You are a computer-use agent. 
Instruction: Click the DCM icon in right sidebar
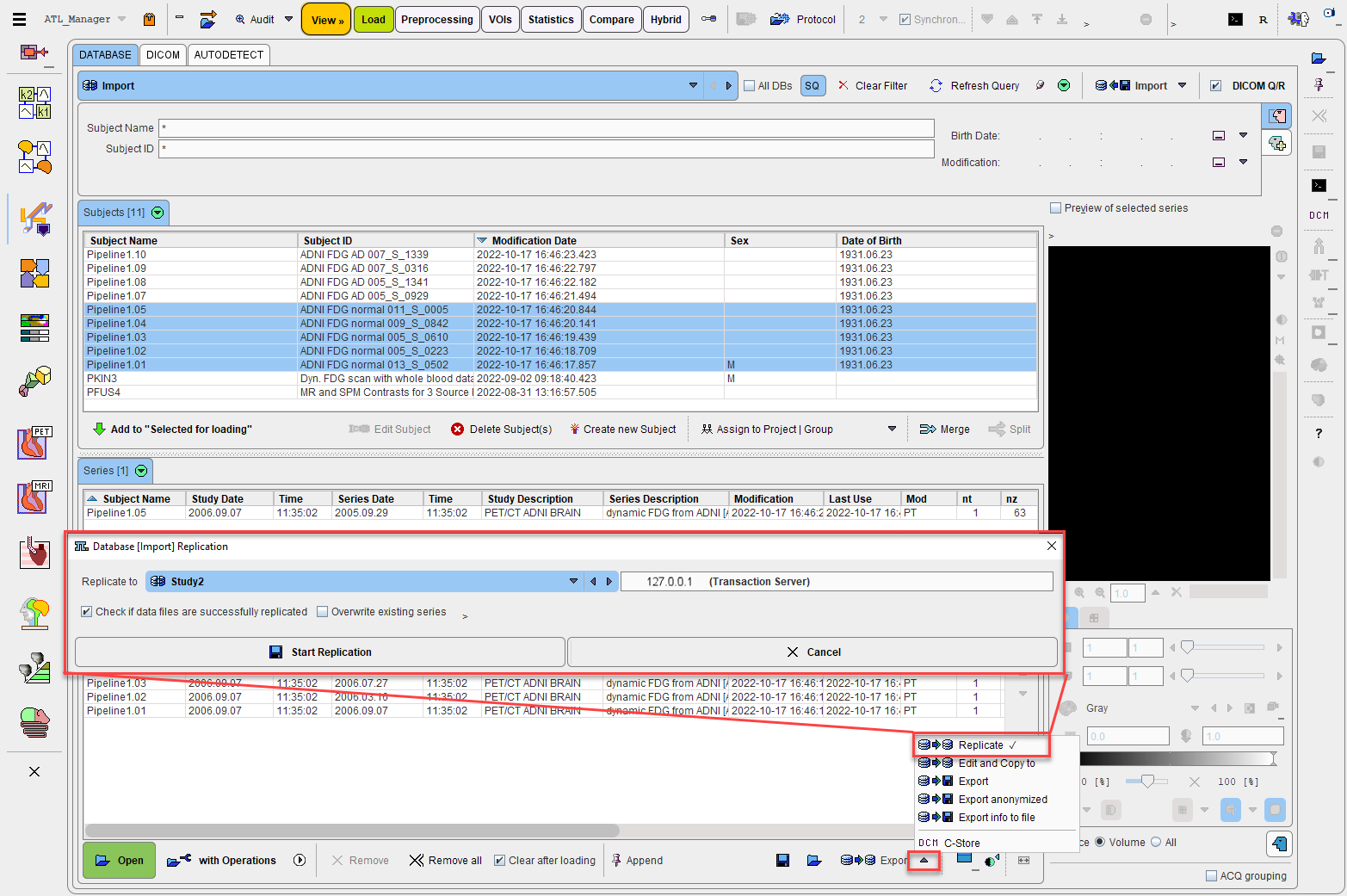[x=1319, y=215]
